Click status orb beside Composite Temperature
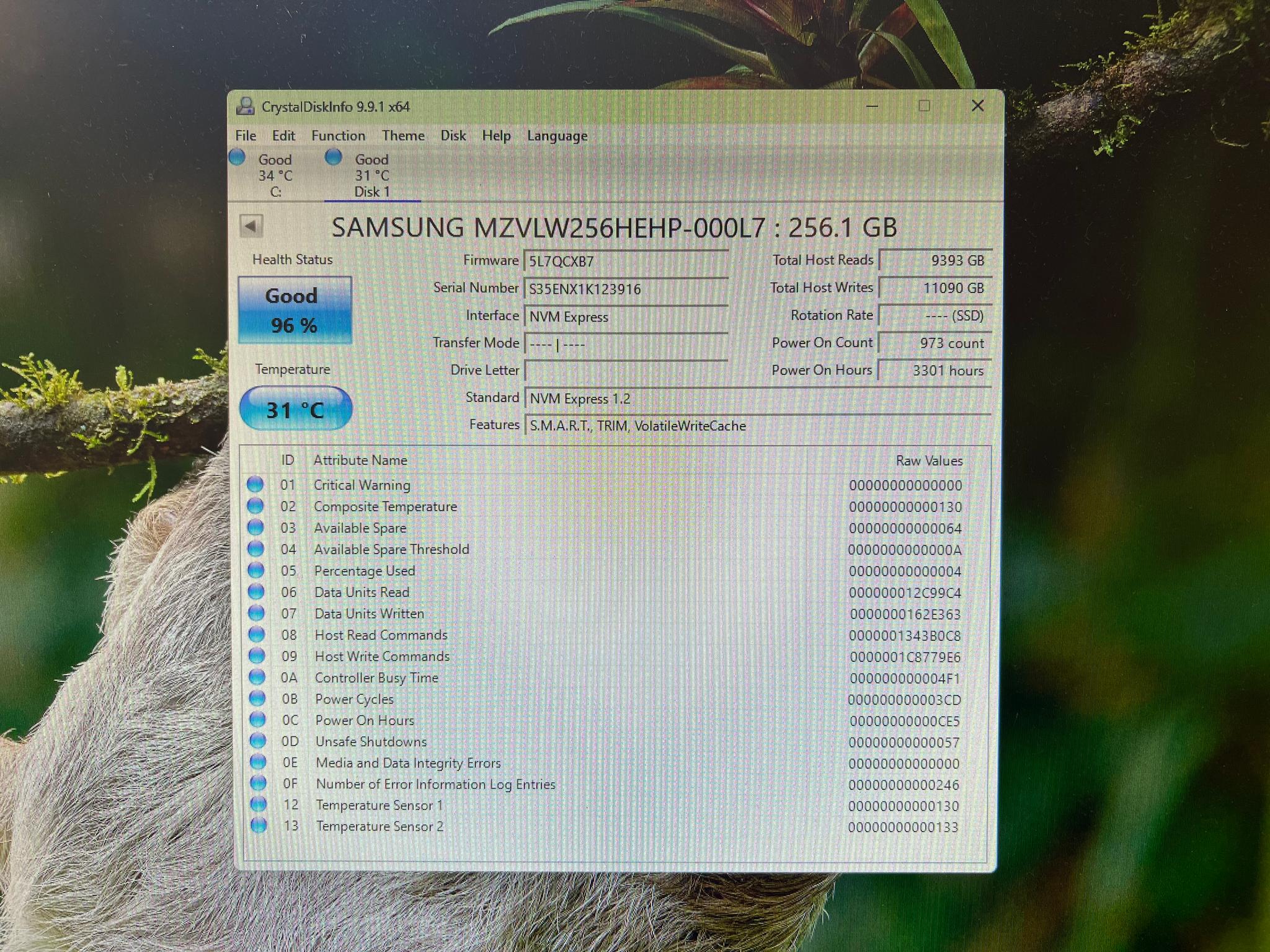The width and height of the screenshot is (1270, 952). point(255,506)
